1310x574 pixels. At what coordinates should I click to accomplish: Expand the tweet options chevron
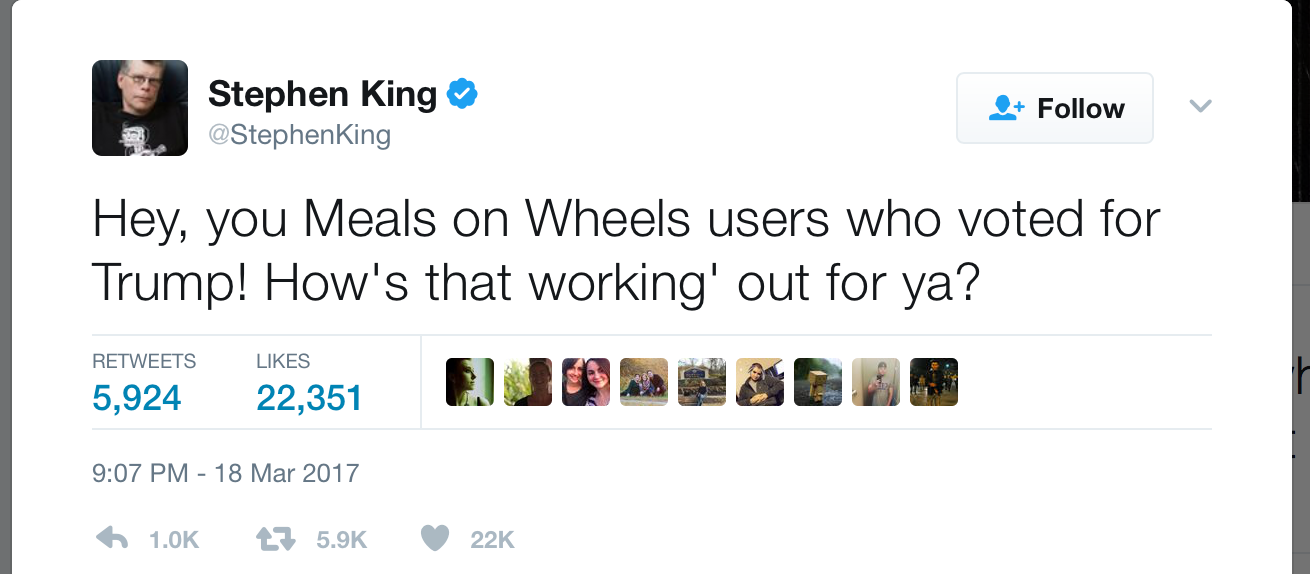click(x=1200, y=106)
